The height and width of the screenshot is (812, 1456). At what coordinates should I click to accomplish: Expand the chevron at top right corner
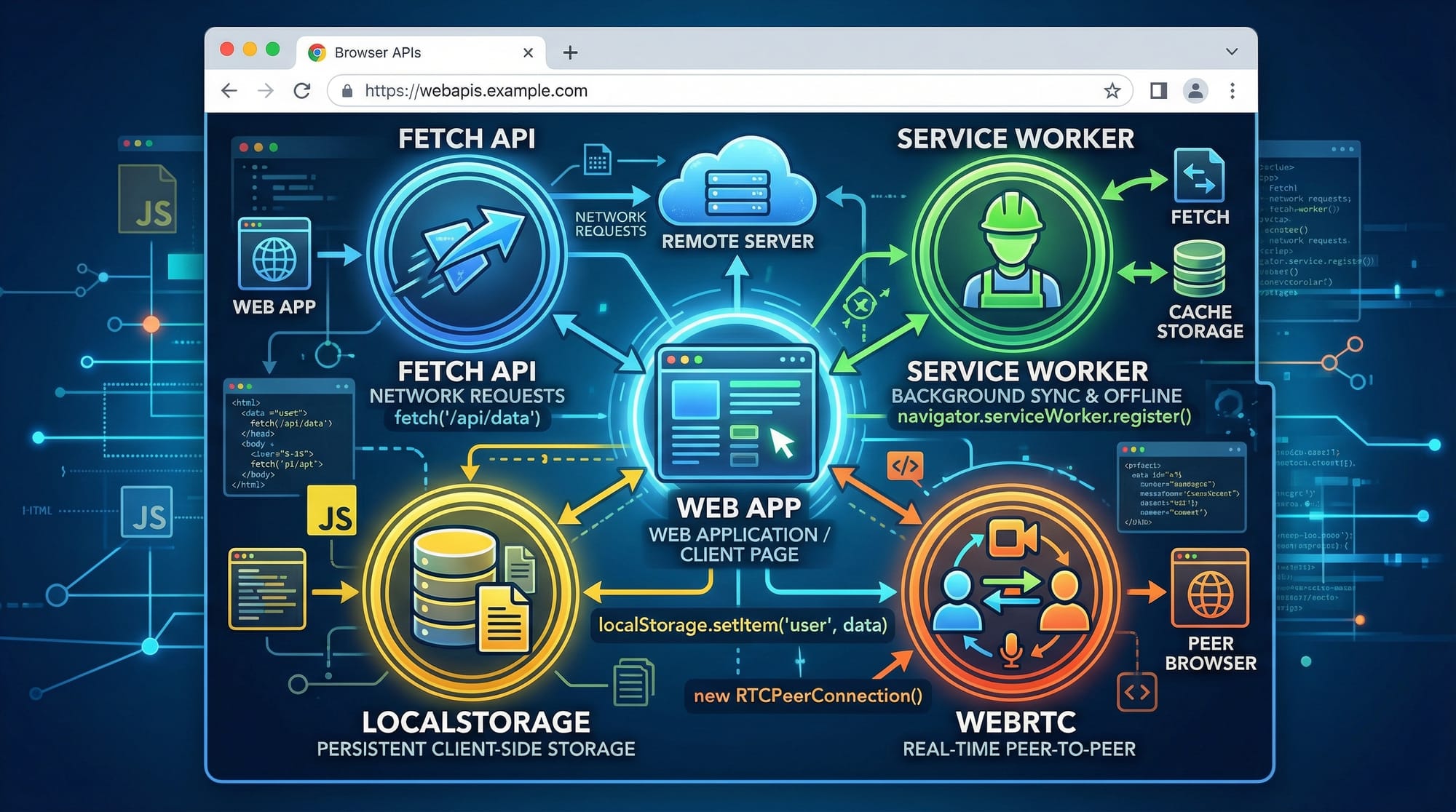click(x=1230, y=52)
